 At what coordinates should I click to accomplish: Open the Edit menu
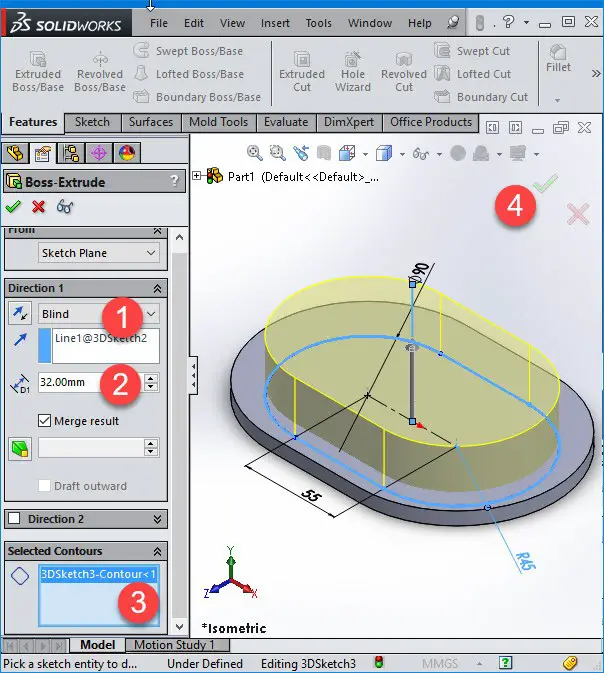(194, 23)
